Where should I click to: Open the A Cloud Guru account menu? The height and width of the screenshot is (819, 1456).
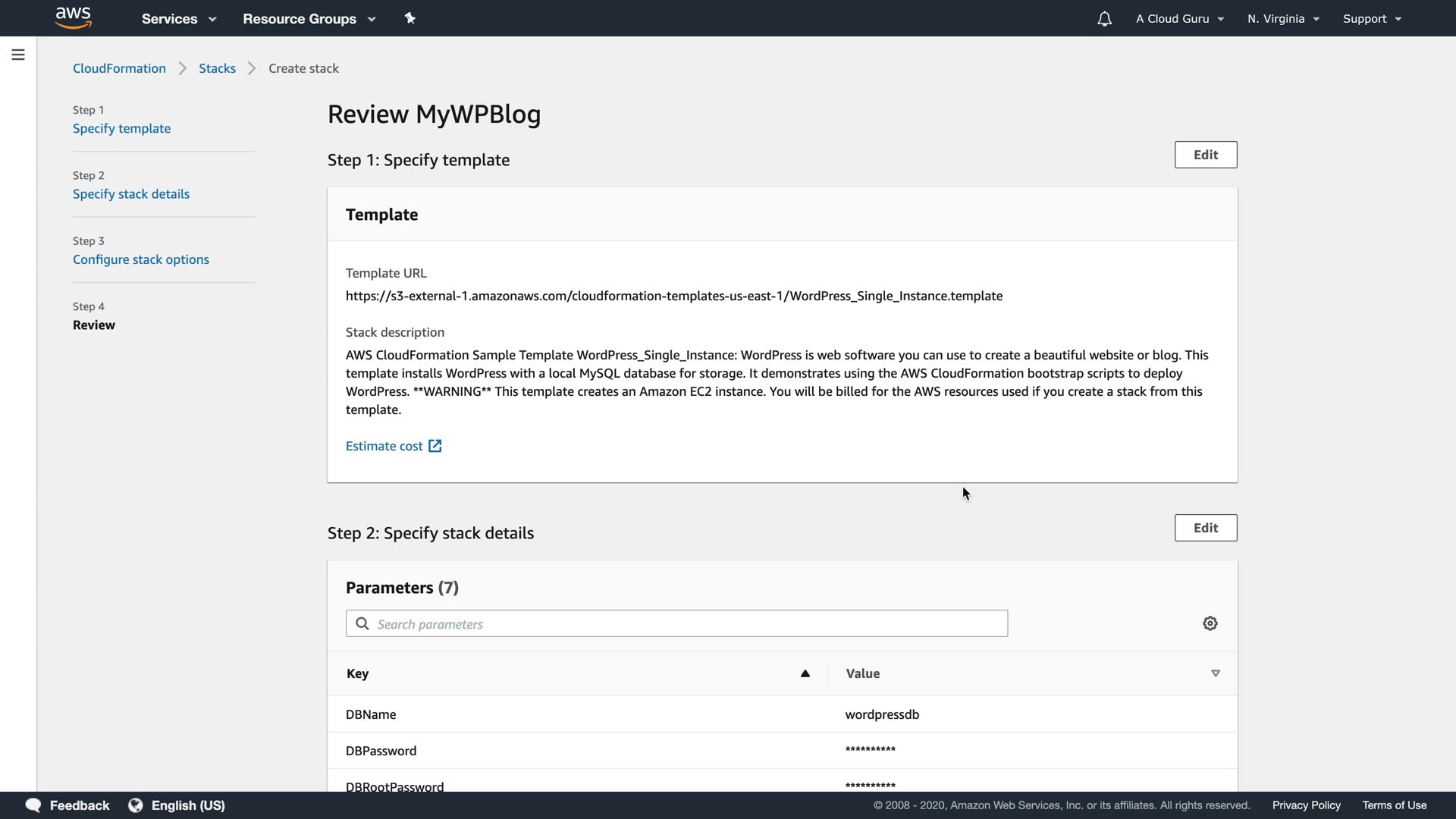pos(1179,19)
